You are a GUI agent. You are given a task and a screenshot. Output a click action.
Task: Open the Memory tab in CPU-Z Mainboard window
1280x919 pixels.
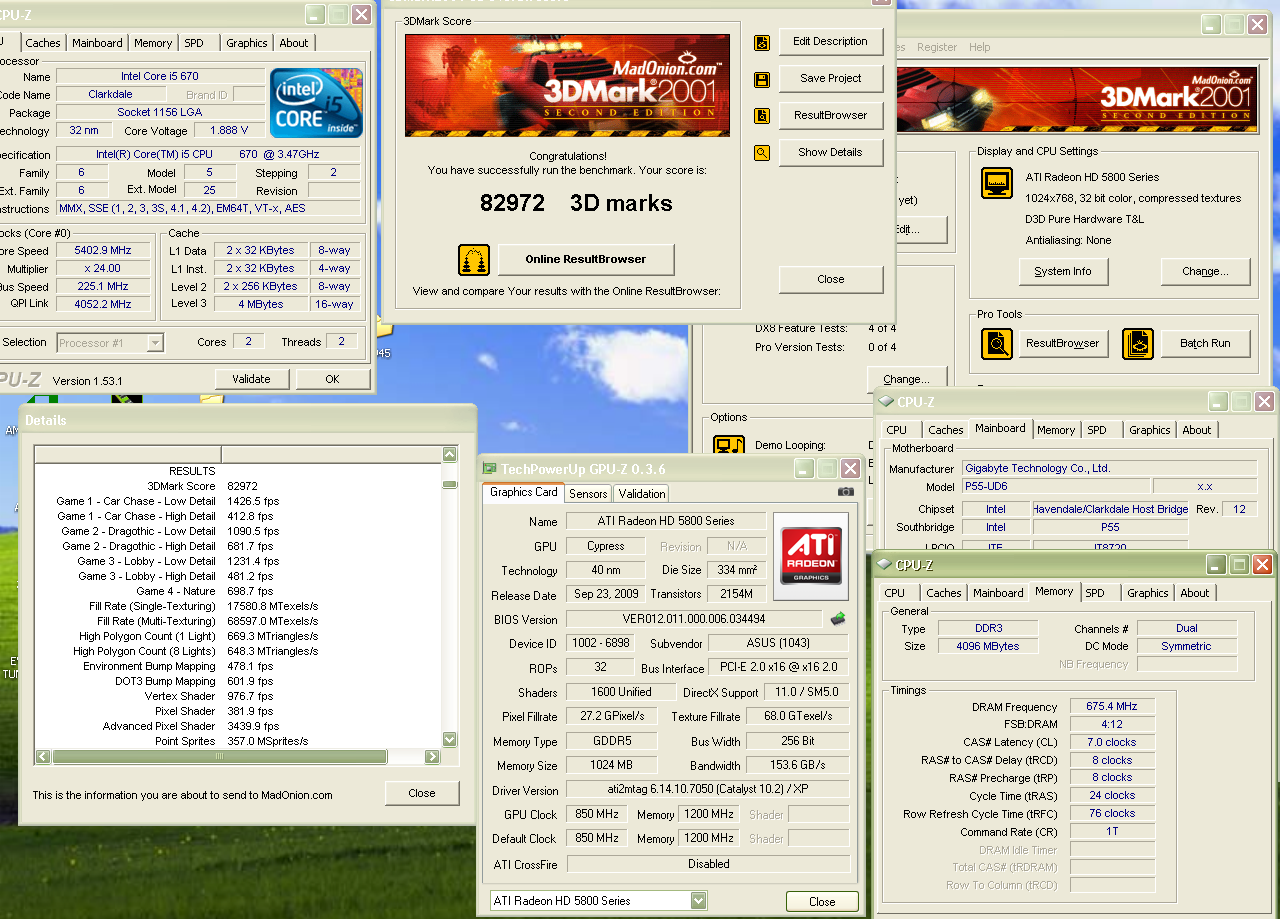(1056, 430)
